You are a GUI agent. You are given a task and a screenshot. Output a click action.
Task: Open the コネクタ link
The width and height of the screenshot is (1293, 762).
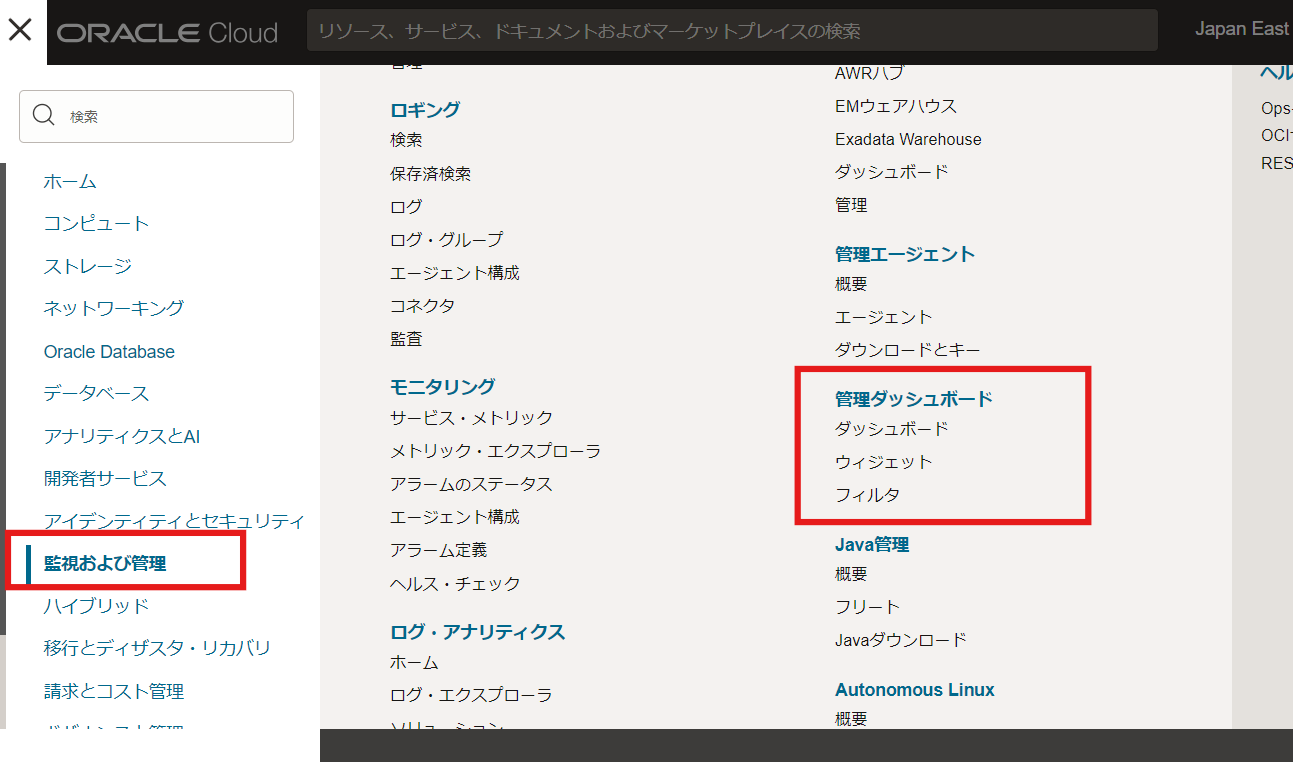coord(422,306)
